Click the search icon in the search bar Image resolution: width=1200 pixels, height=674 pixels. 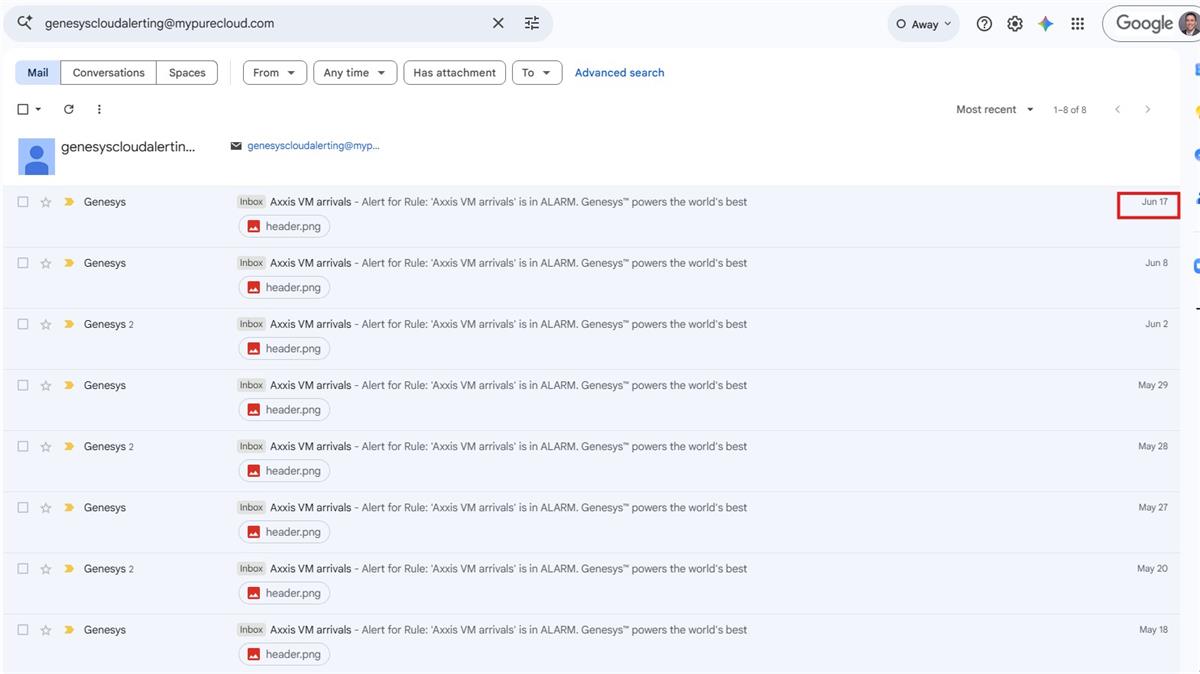pos(25,23)
